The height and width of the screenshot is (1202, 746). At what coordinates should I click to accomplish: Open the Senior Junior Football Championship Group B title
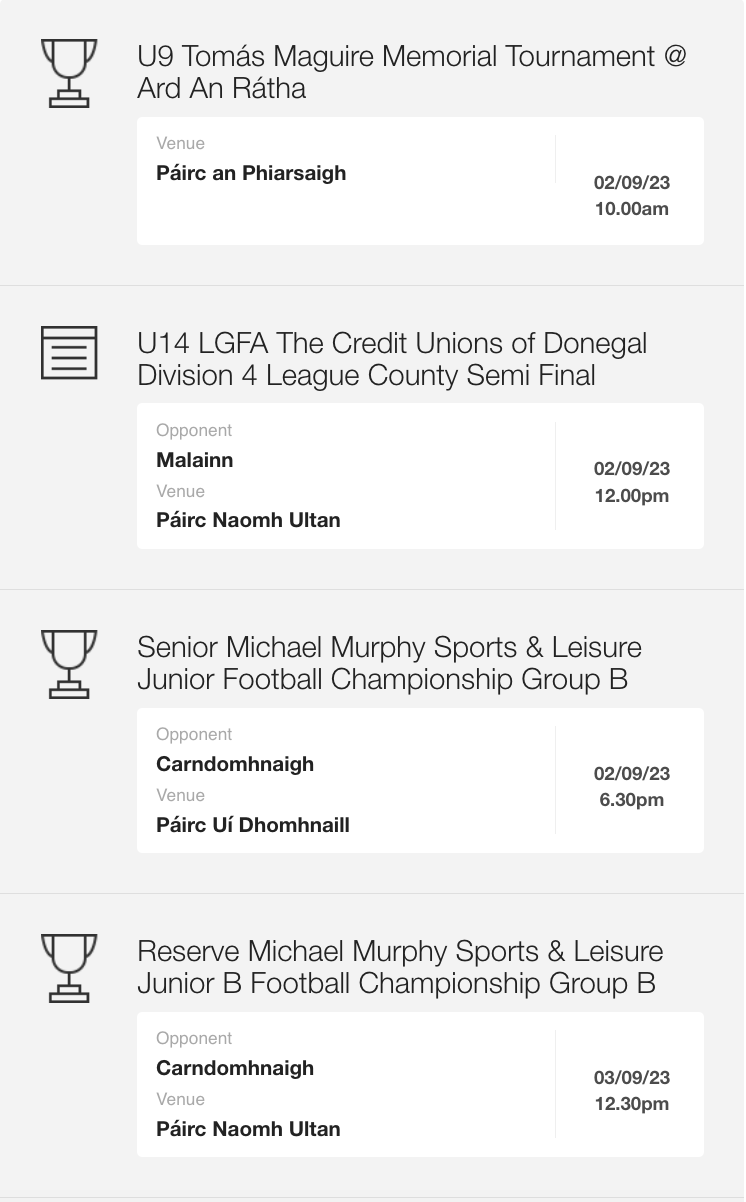(389, 663)
